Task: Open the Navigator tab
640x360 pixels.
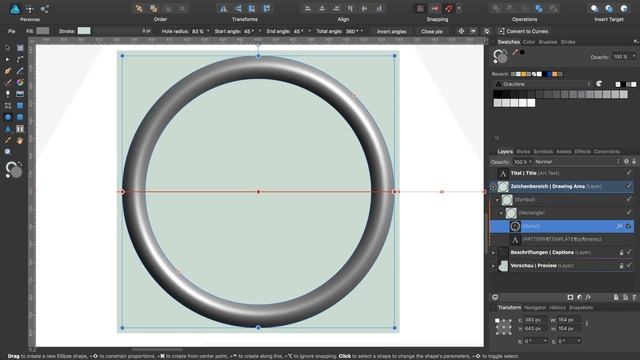Action: coord(535,307)
